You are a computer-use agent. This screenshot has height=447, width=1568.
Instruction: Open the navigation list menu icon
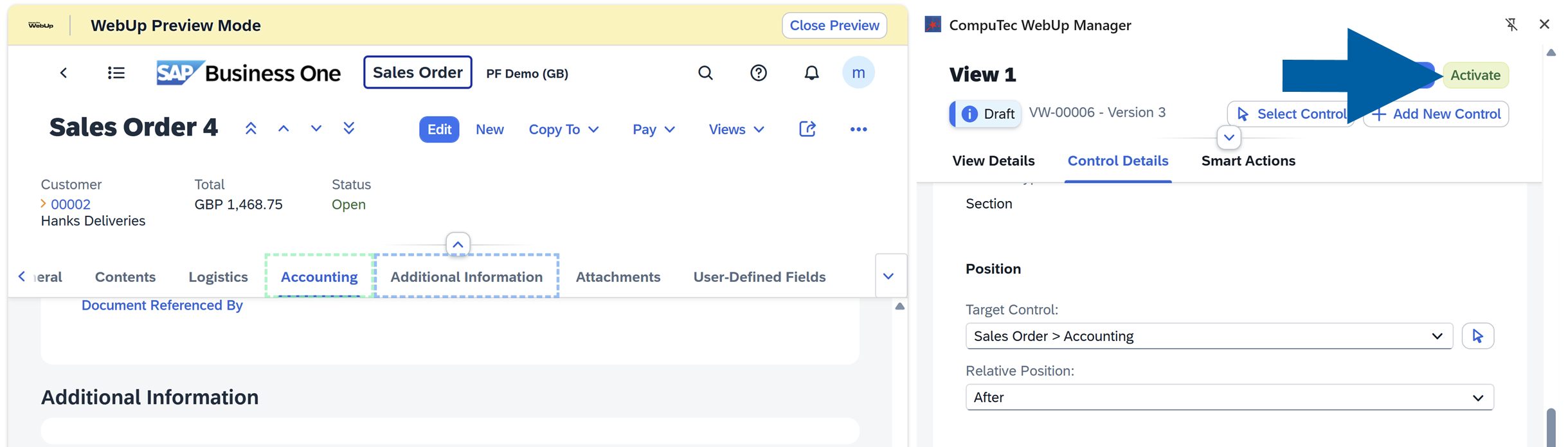(116, 73)
